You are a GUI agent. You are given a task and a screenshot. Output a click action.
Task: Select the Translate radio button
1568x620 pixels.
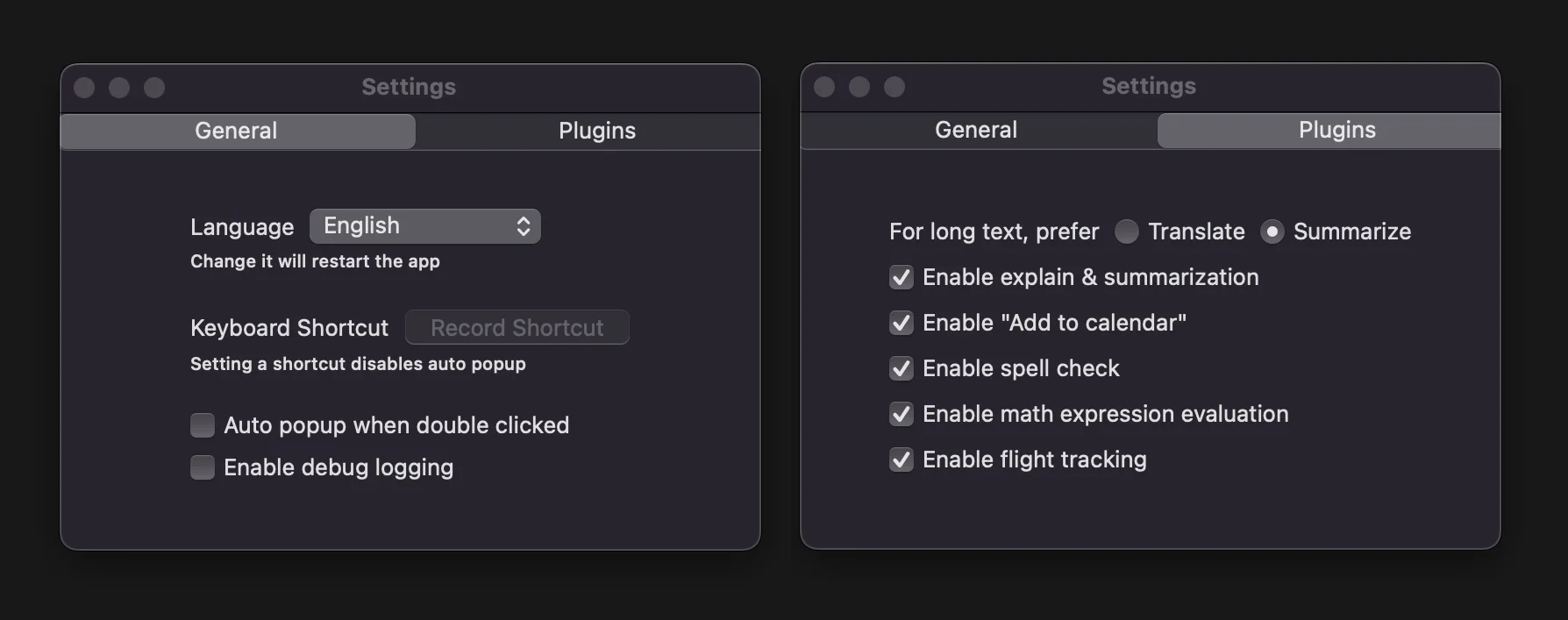click(1127, 232)
